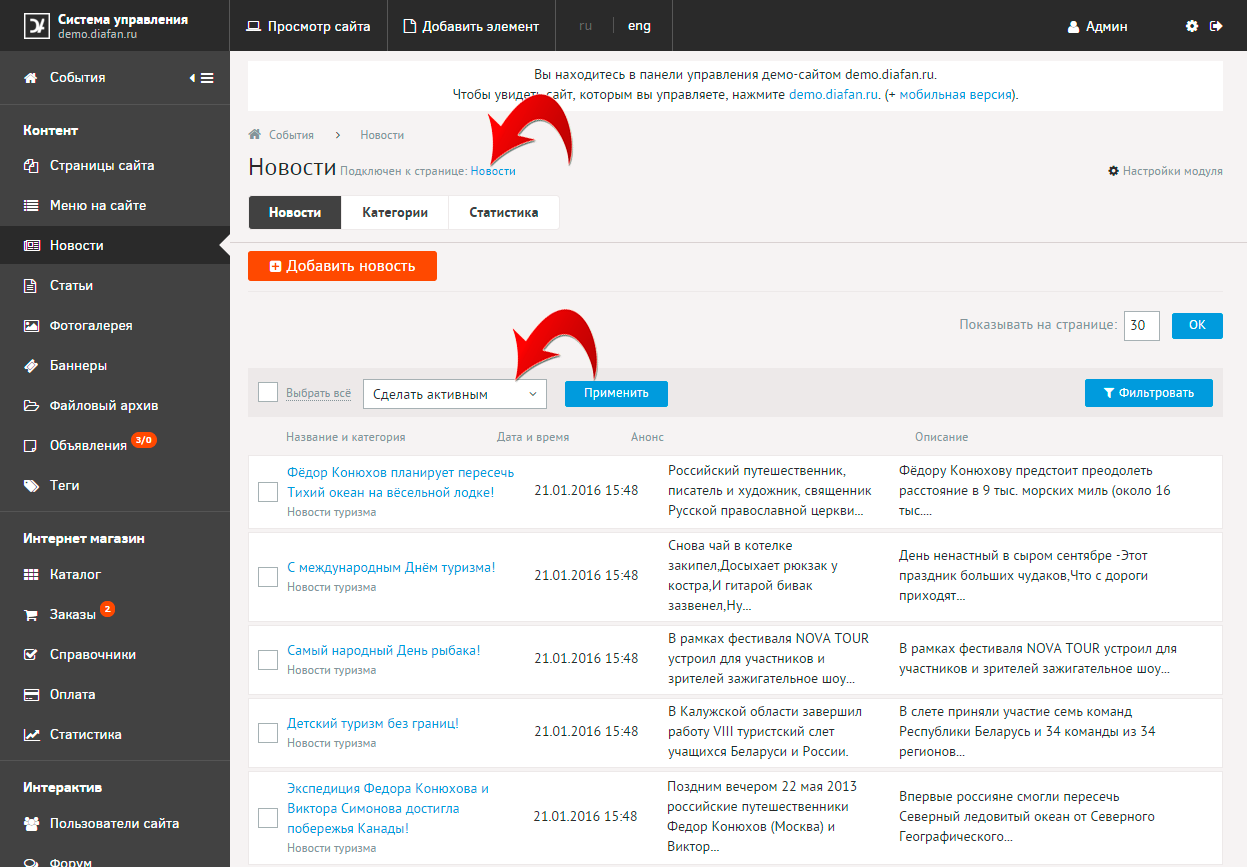Follow the demo.diafan.ru link in the notice
The height and width of the screenshot is (867, 1247).
834,95
